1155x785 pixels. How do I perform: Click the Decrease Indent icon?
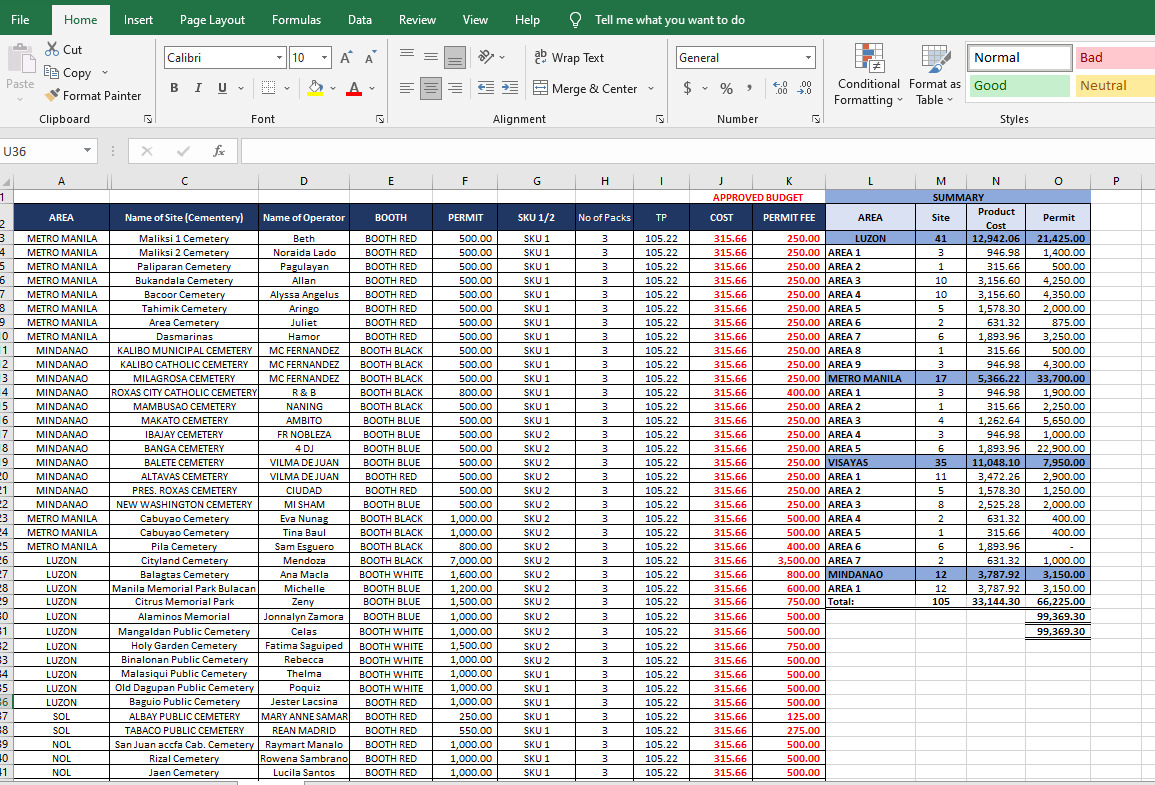[485, 88]
